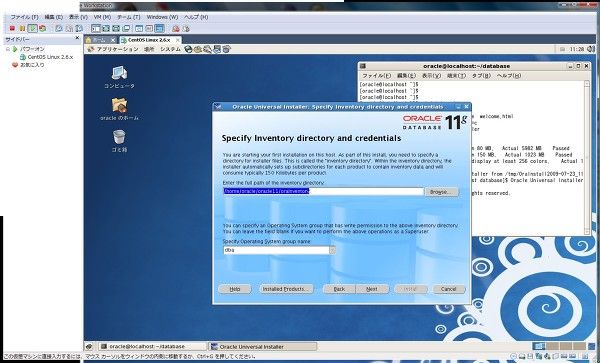Screen dimensions: 600x363
Task: Click the fourth launcher icon in GNOME panel
Action: (x=217, y=49)
